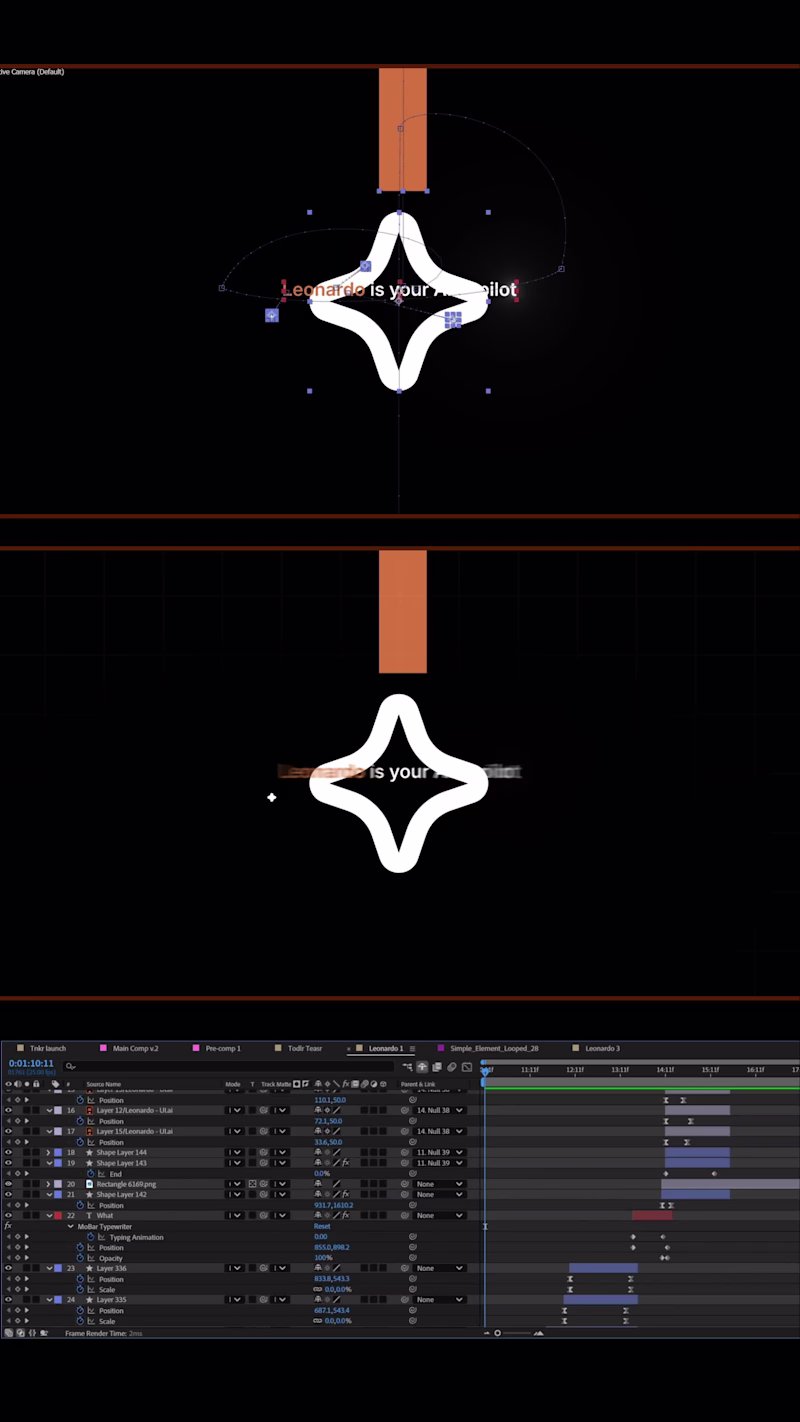Hide the What text layer
This screenshot has width=800, height=1422.
(9, 1215)
